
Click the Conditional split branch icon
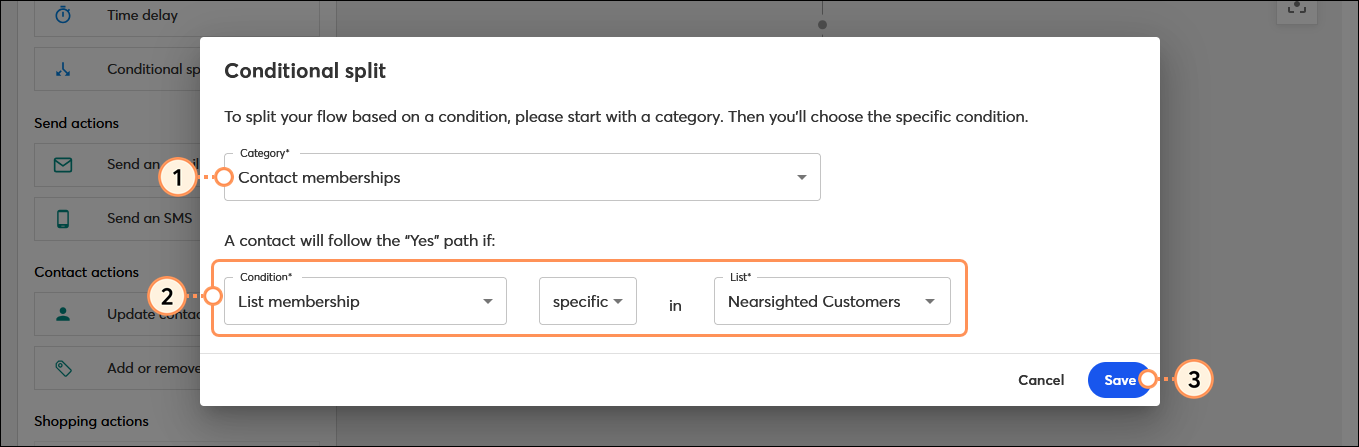point(62,70)
